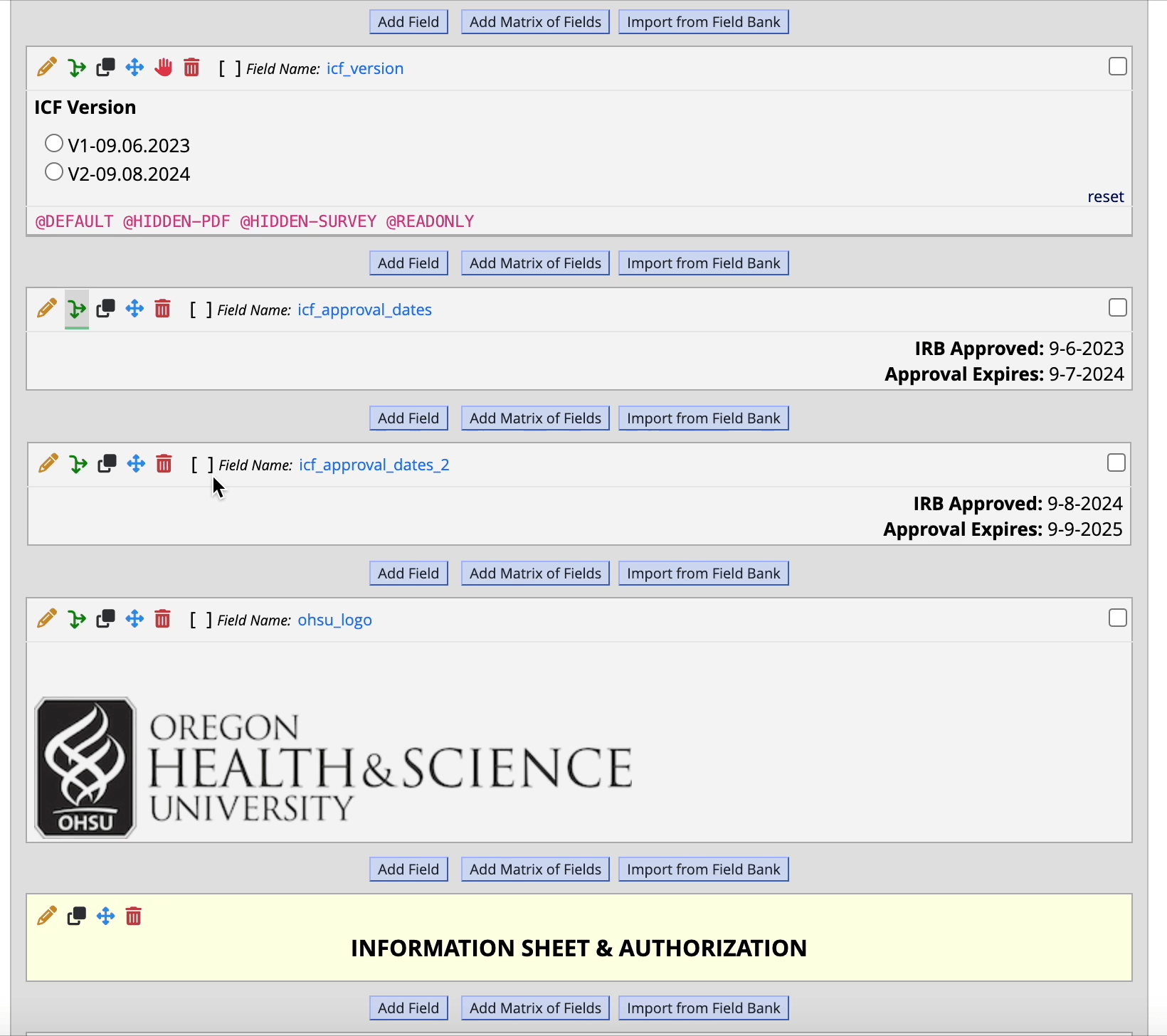Click Add Matrix of Fields below icf_version
This screenshot has width=1167, height=1036.
[535, 263]
